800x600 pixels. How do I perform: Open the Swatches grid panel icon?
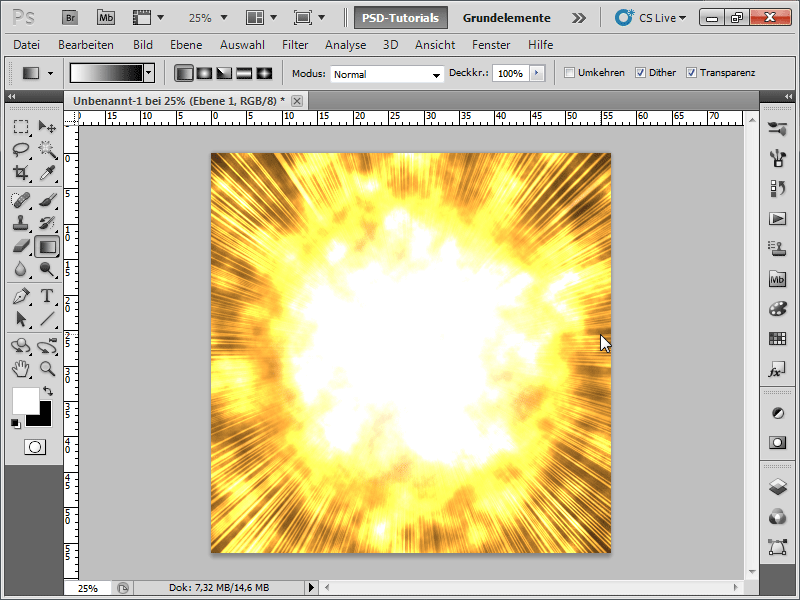[777, 338]
